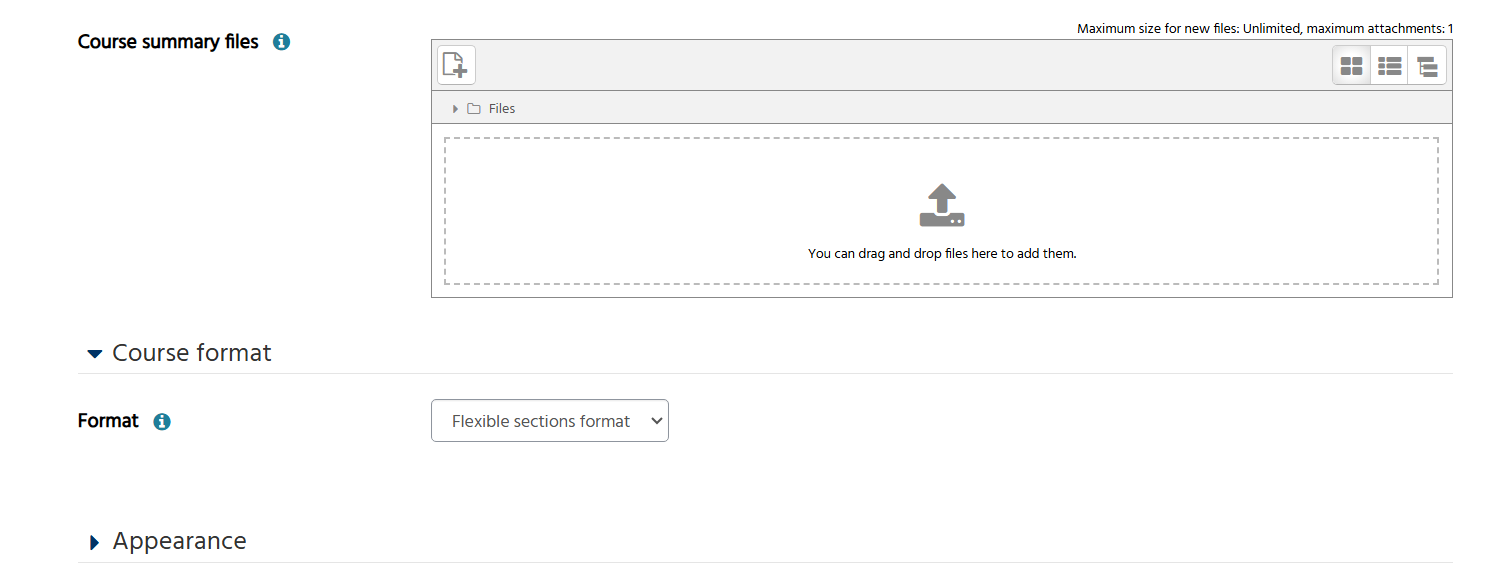Open help for Course summary files

(281, 42)
